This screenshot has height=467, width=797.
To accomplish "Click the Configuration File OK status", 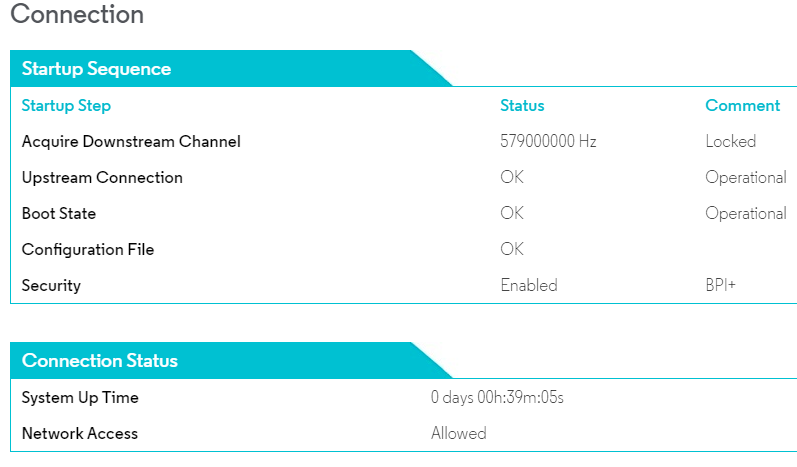I will click(x=512, y=250).
